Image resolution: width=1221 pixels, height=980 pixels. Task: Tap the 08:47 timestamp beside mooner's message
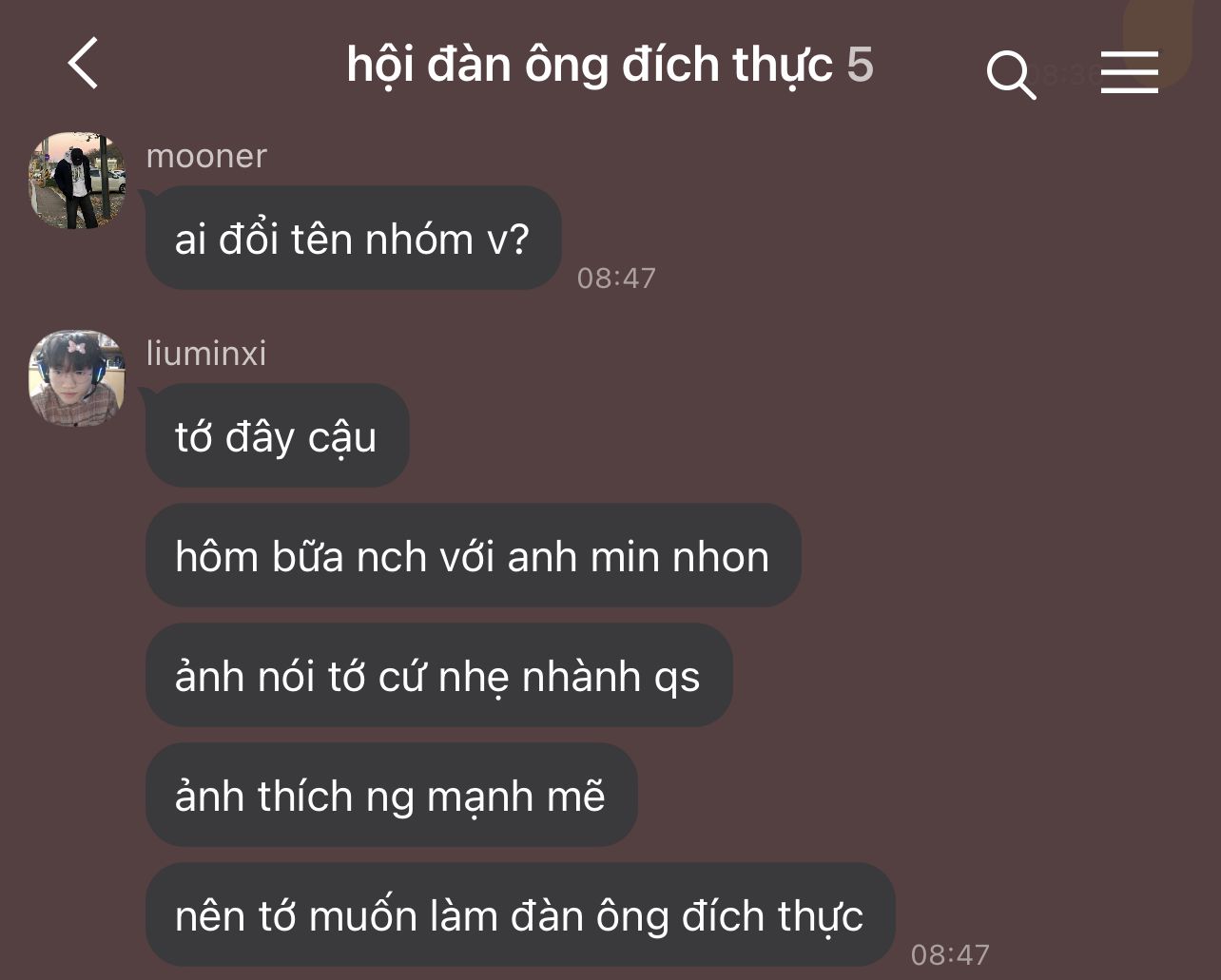(x=616, y=278)
